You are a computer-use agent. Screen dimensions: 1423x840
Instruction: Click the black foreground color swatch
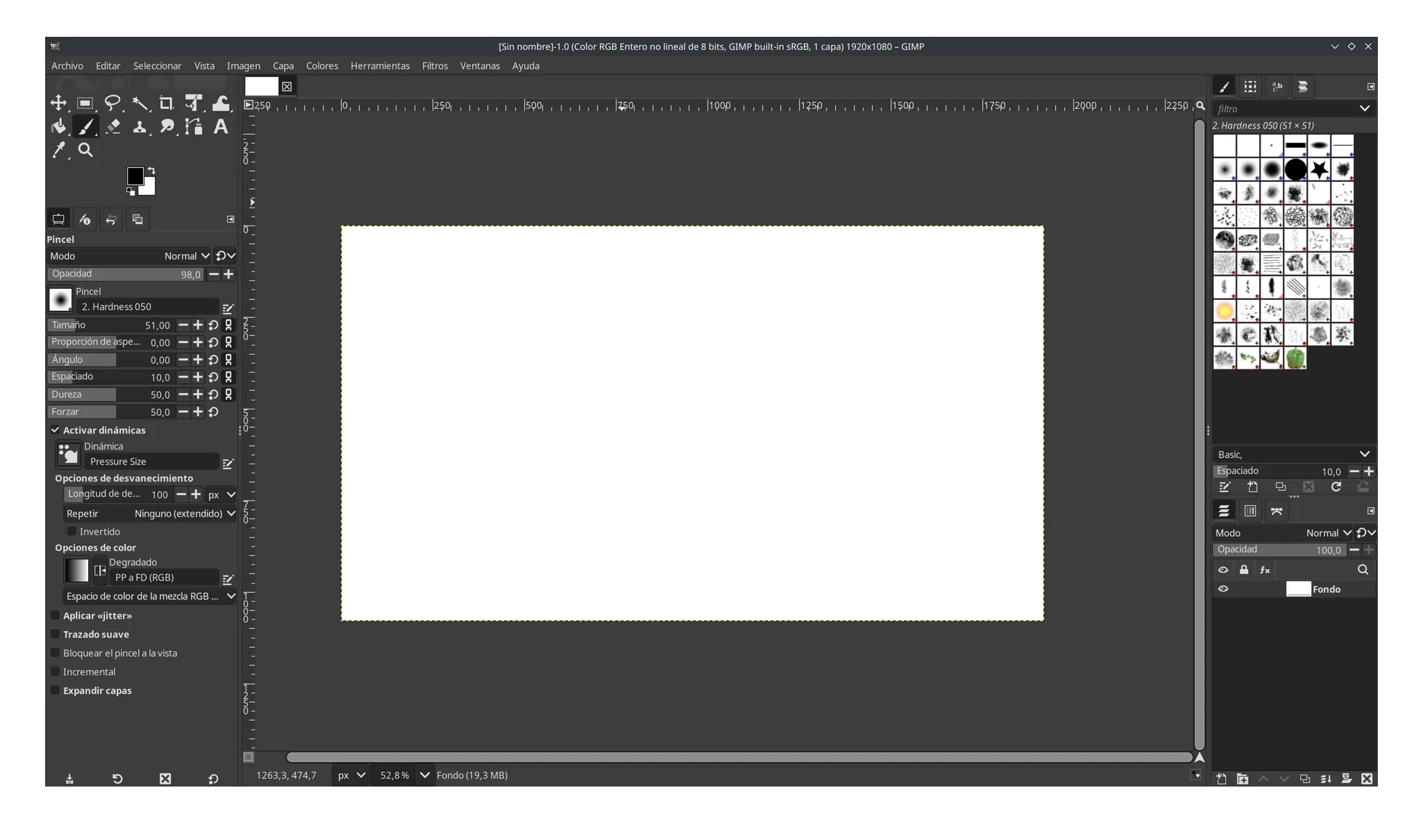tap(135, 176)
